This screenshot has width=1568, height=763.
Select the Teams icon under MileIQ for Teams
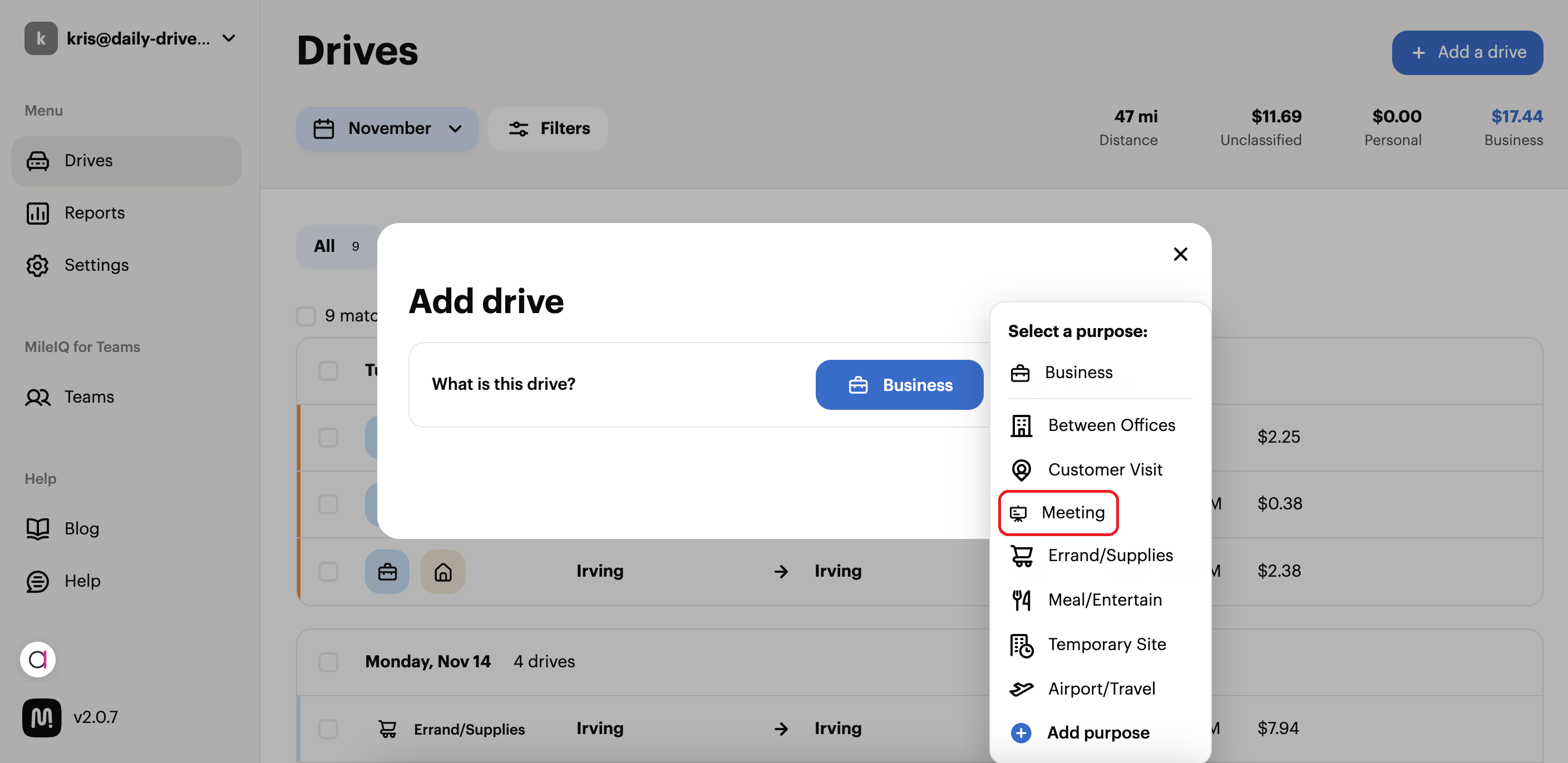[38, 397]
